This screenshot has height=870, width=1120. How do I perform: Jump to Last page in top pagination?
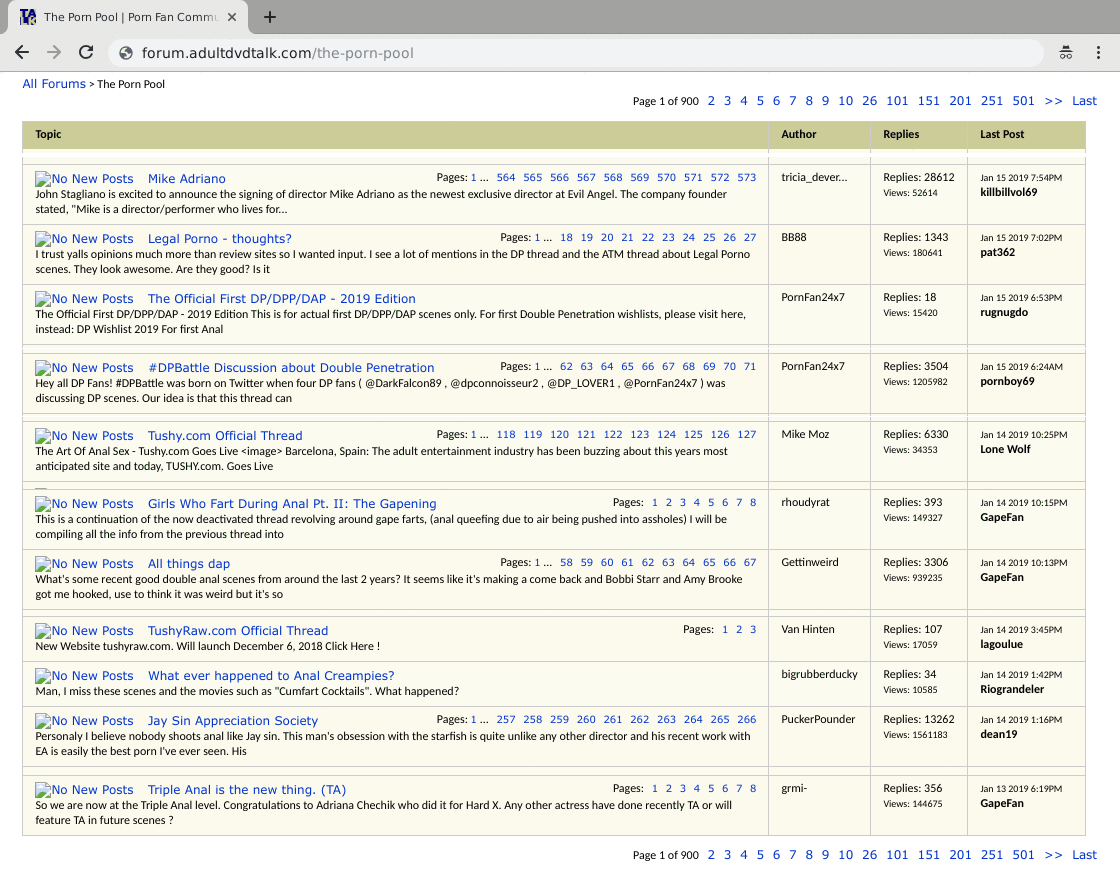pos(1084,101)
